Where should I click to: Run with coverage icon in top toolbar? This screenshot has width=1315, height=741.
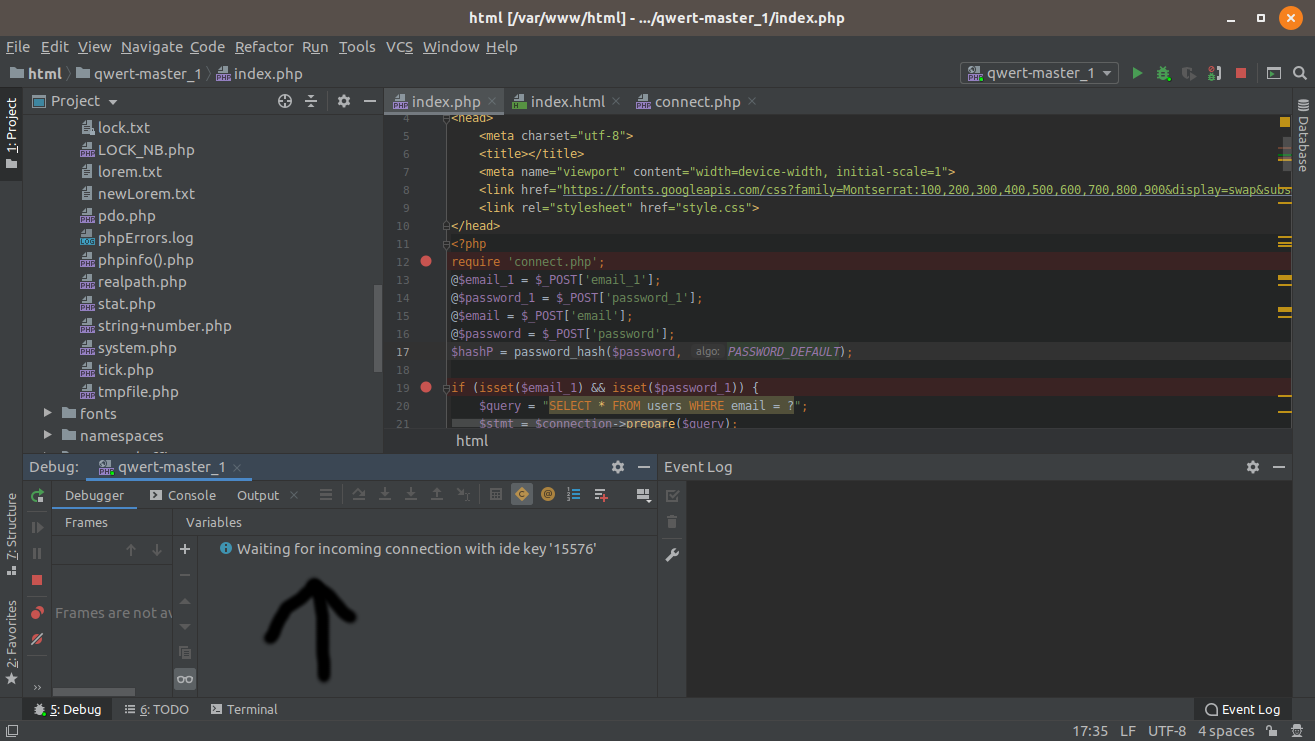pos(1188,73)
